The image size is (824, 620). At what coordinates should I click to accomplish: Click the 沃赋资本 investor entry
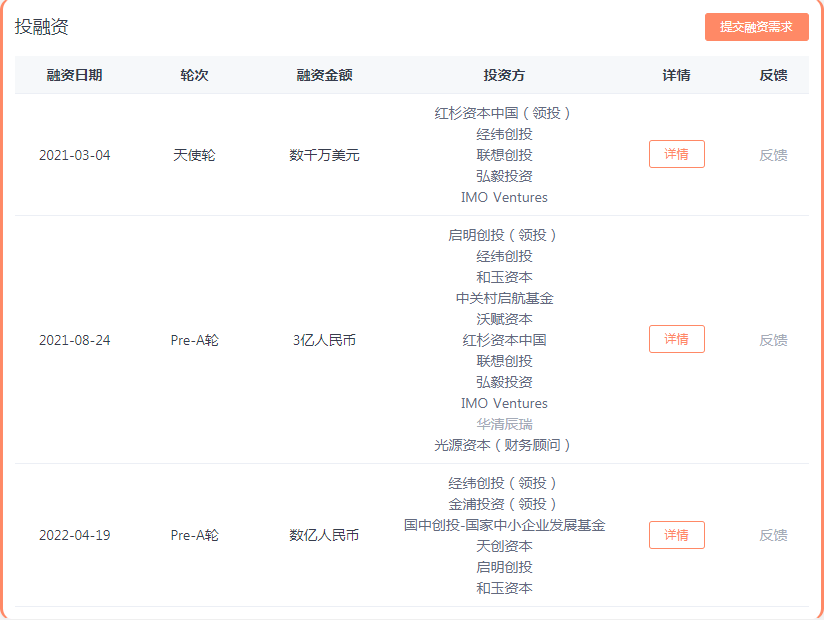point(504,319)
